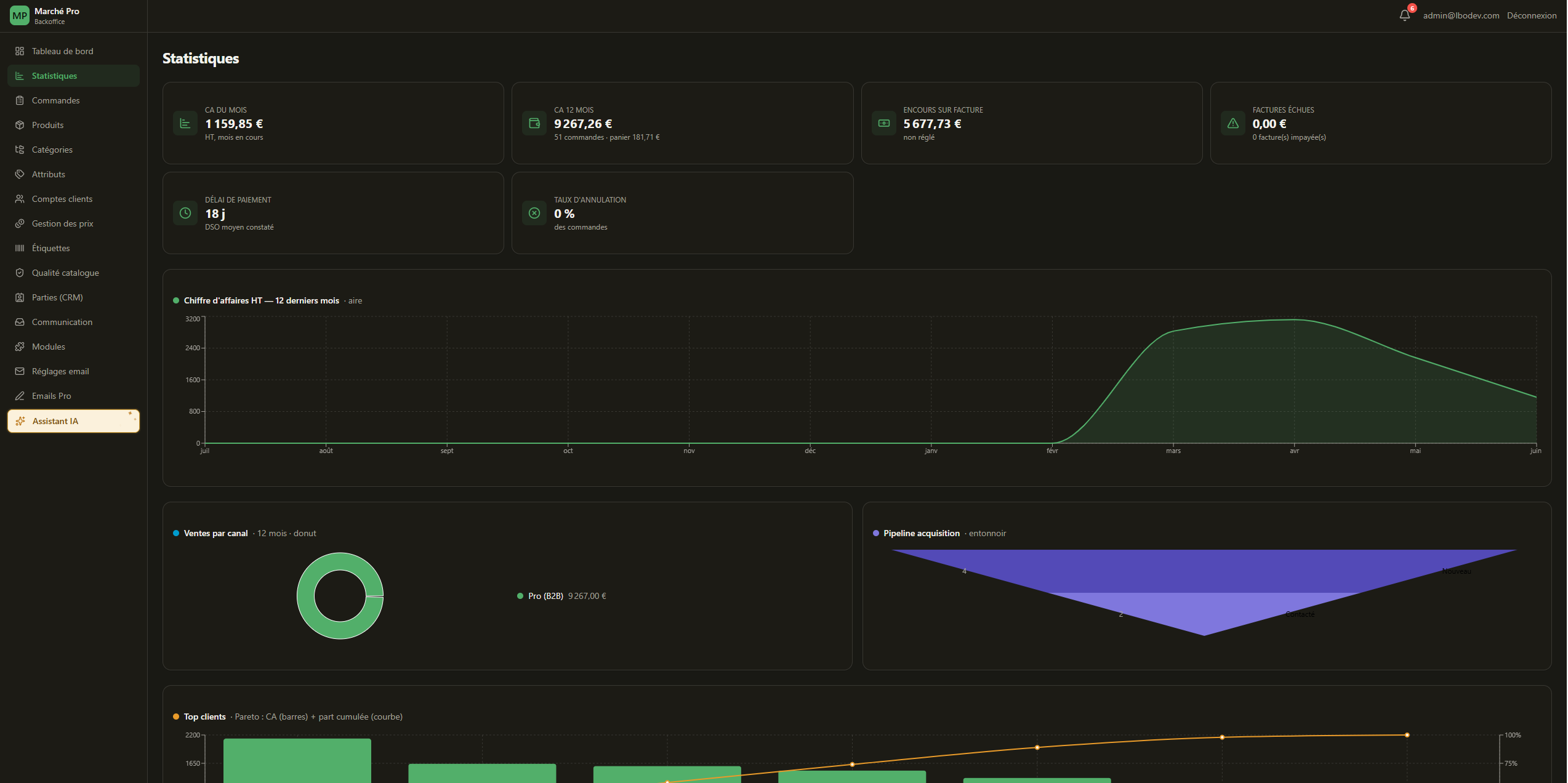The width and height of the screenshot is (1568, 783).
Task: Click the Réglages email envelope icon
Action: click(20, 371)
